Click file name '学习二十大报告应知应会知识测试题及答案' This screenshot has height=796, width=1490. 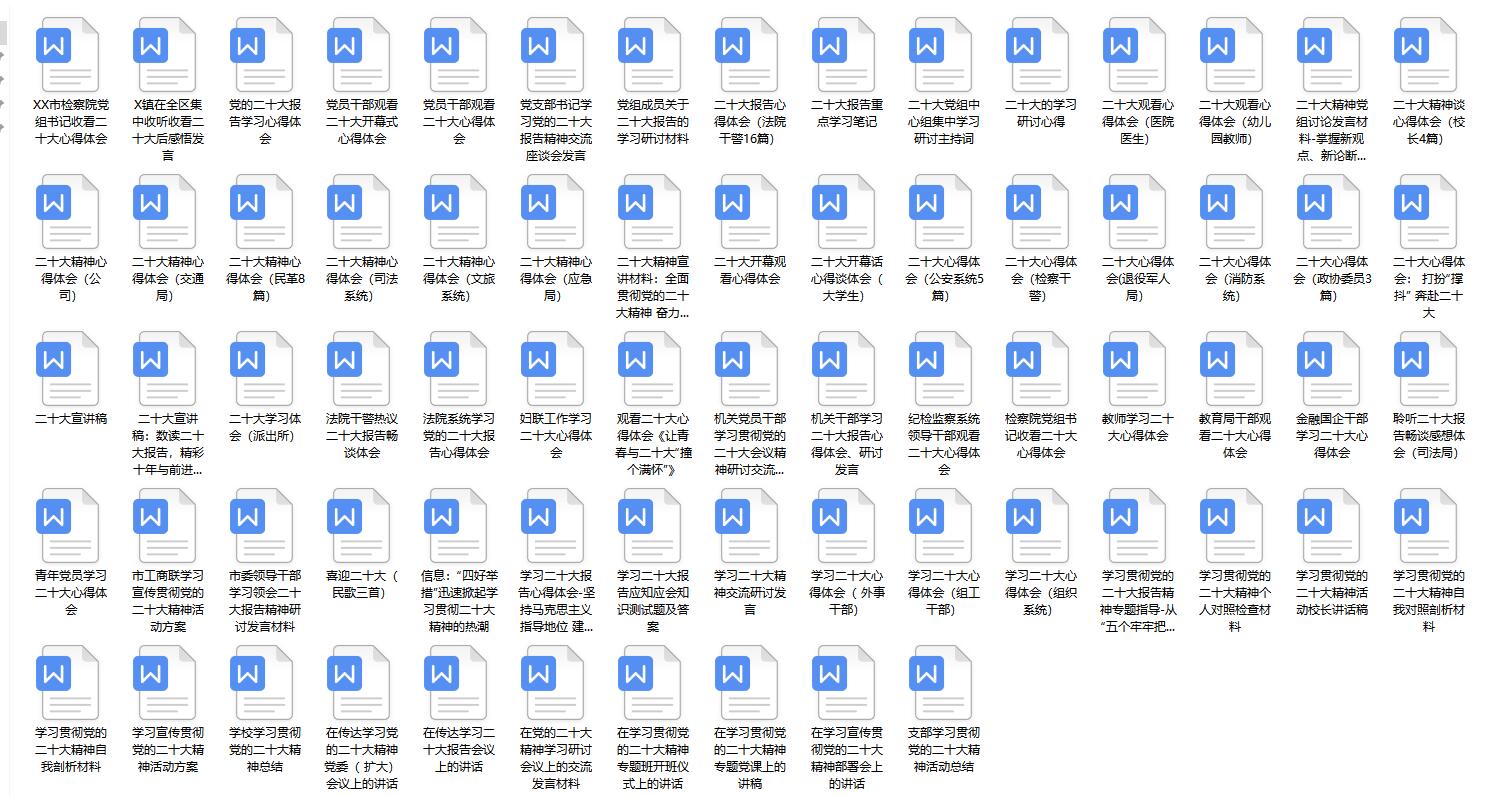pos(652,601)
